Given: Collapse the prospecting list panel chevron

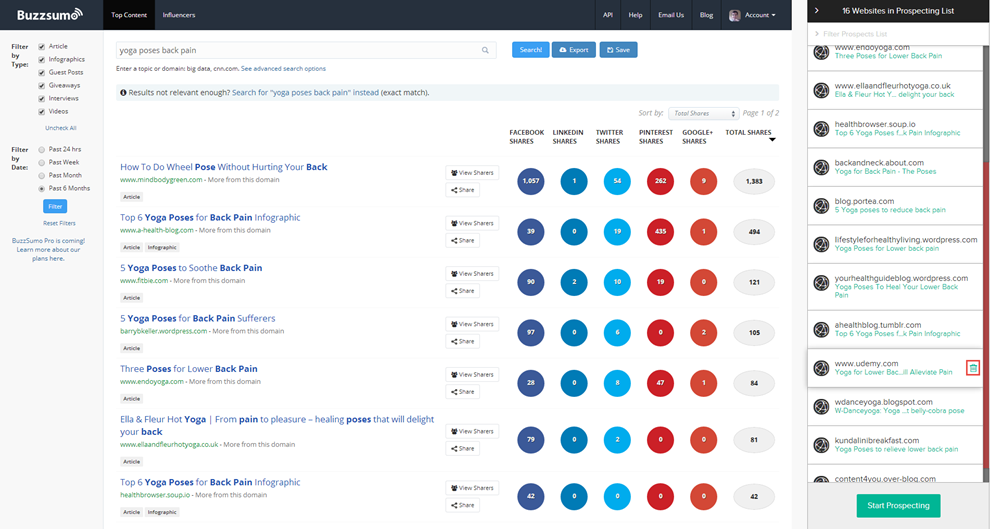Looking at the screenshot, I should [816, 11].
